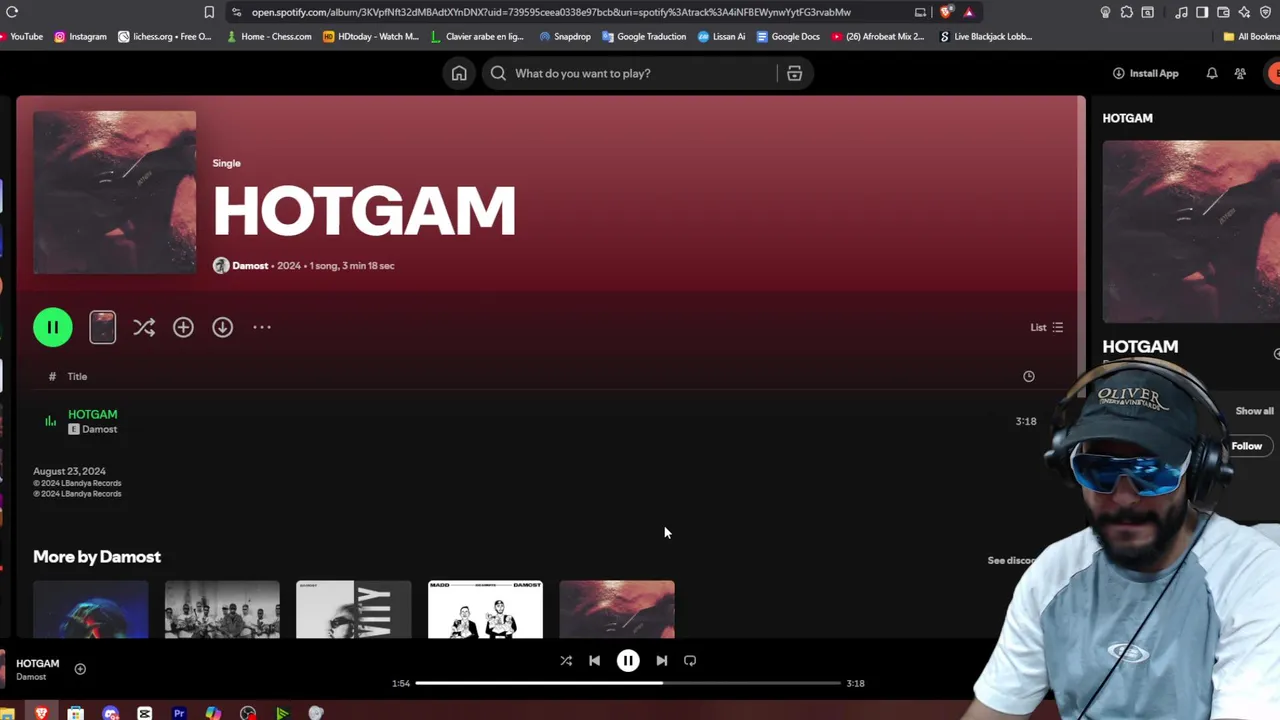The width and height of the screenshot is (1280, 720).
Task: Select the HOTGAM track title in list
Action: pyautogui.click(x=92, y=414)
